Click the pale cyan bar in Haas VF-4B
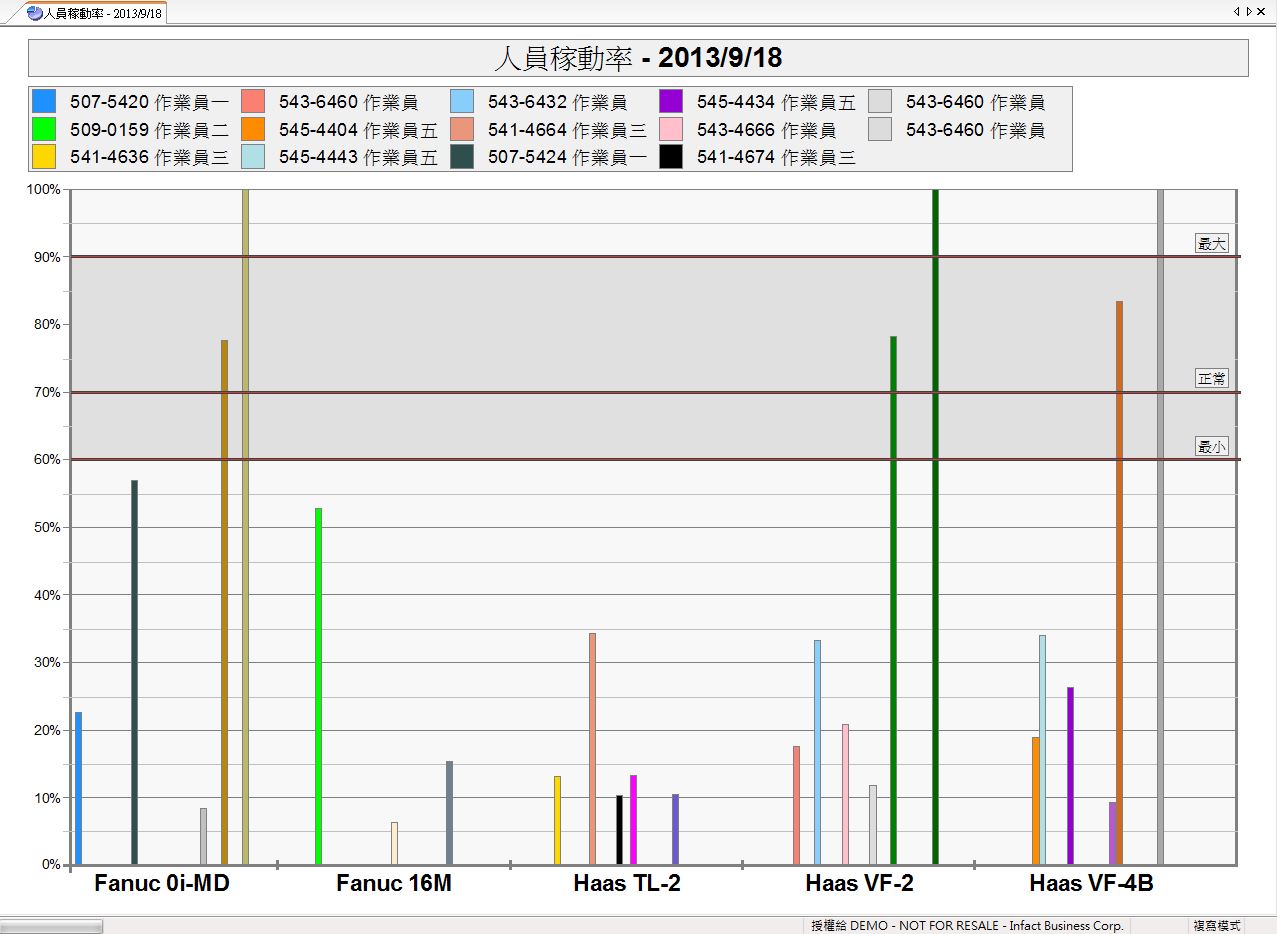Image resolution: width=1277 pixels, height=934 pixels. click(1042, 750)
